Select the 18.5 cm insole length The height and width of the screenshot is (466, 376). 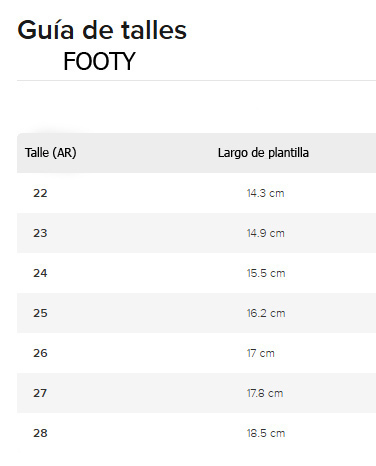(266, 433)
